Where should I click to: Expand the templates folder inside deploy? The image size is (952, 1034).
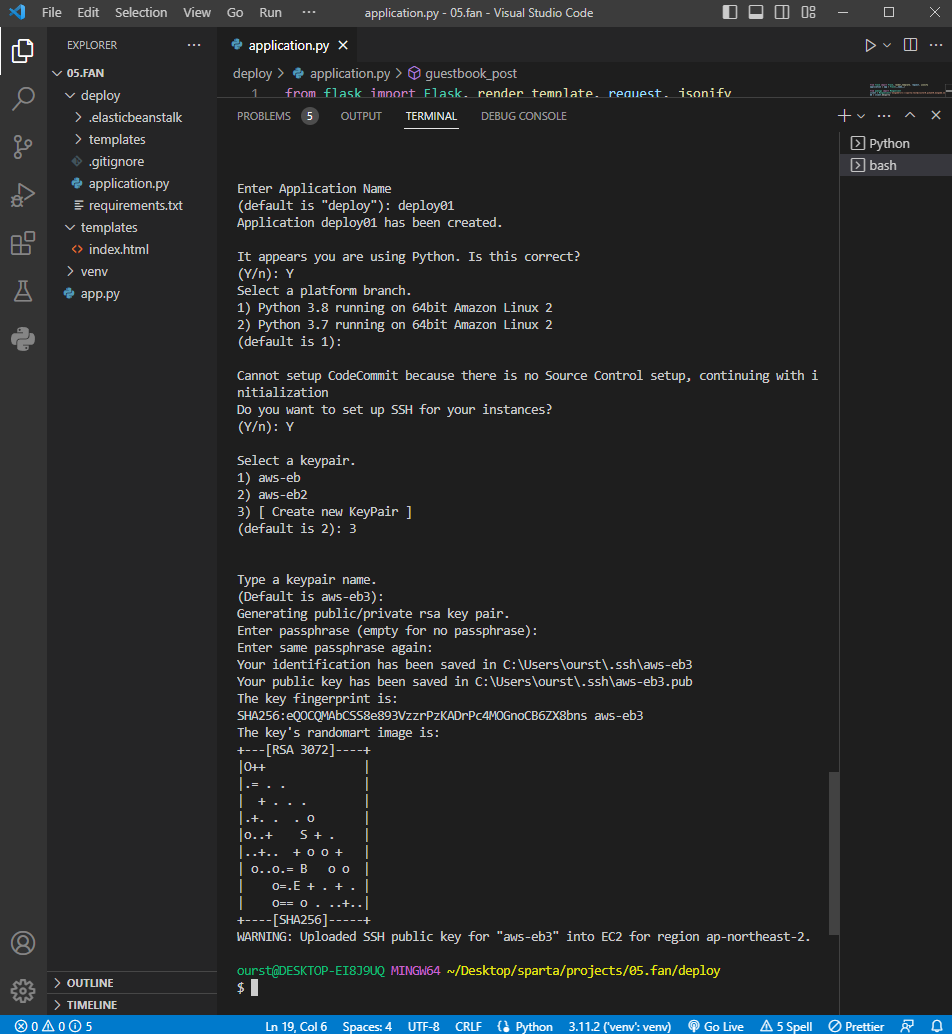[x=132, y=139]
